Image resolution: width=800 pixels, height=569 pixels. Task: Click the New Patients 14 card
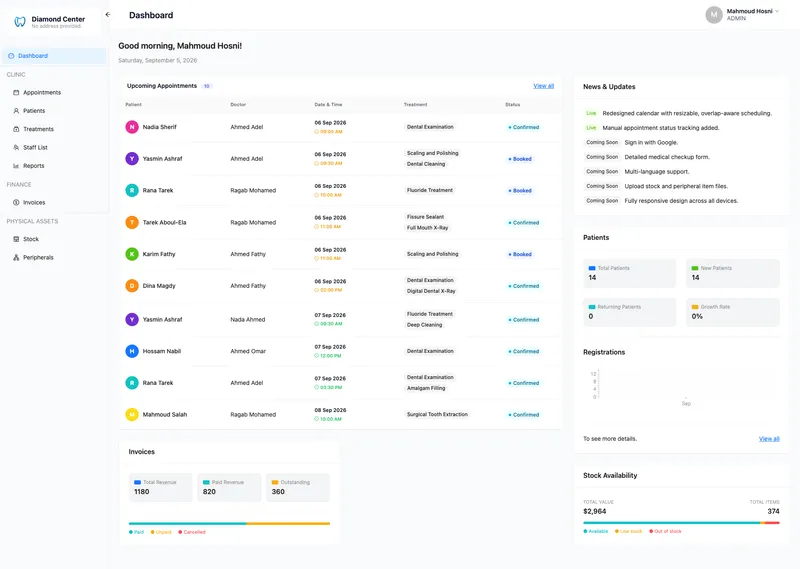click(733, 273)
